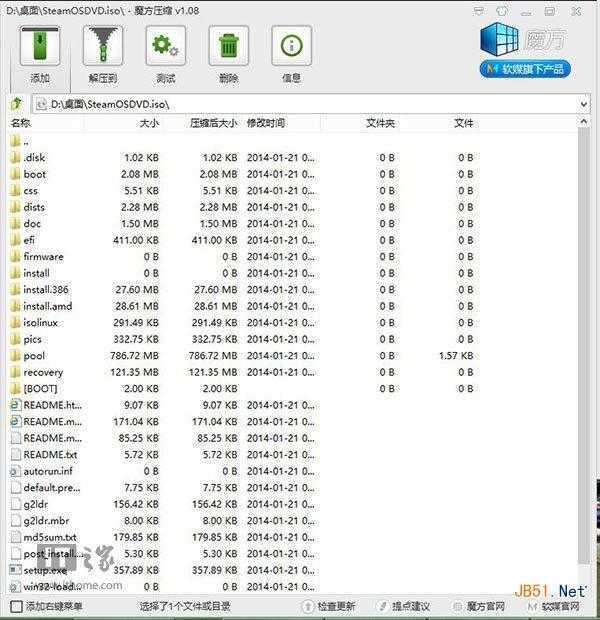This screenshot has height=620, width=600.
Task: Click the 提点建议 feedback link
Action: (x=404, y=606)
